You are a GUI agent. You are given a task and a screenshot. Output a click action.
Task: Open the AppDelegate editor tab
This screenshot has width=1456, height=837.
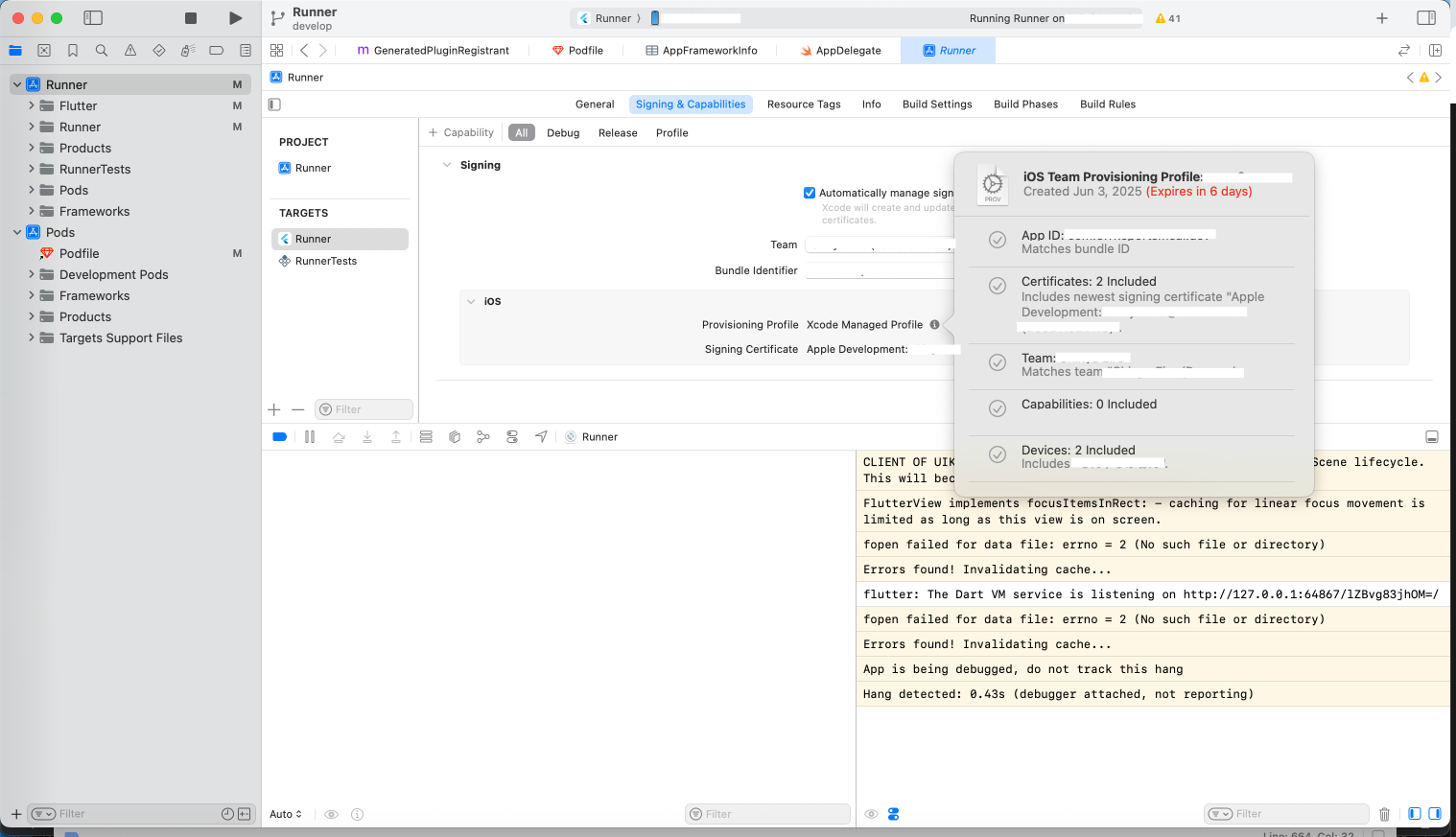[x=840, y=50]
